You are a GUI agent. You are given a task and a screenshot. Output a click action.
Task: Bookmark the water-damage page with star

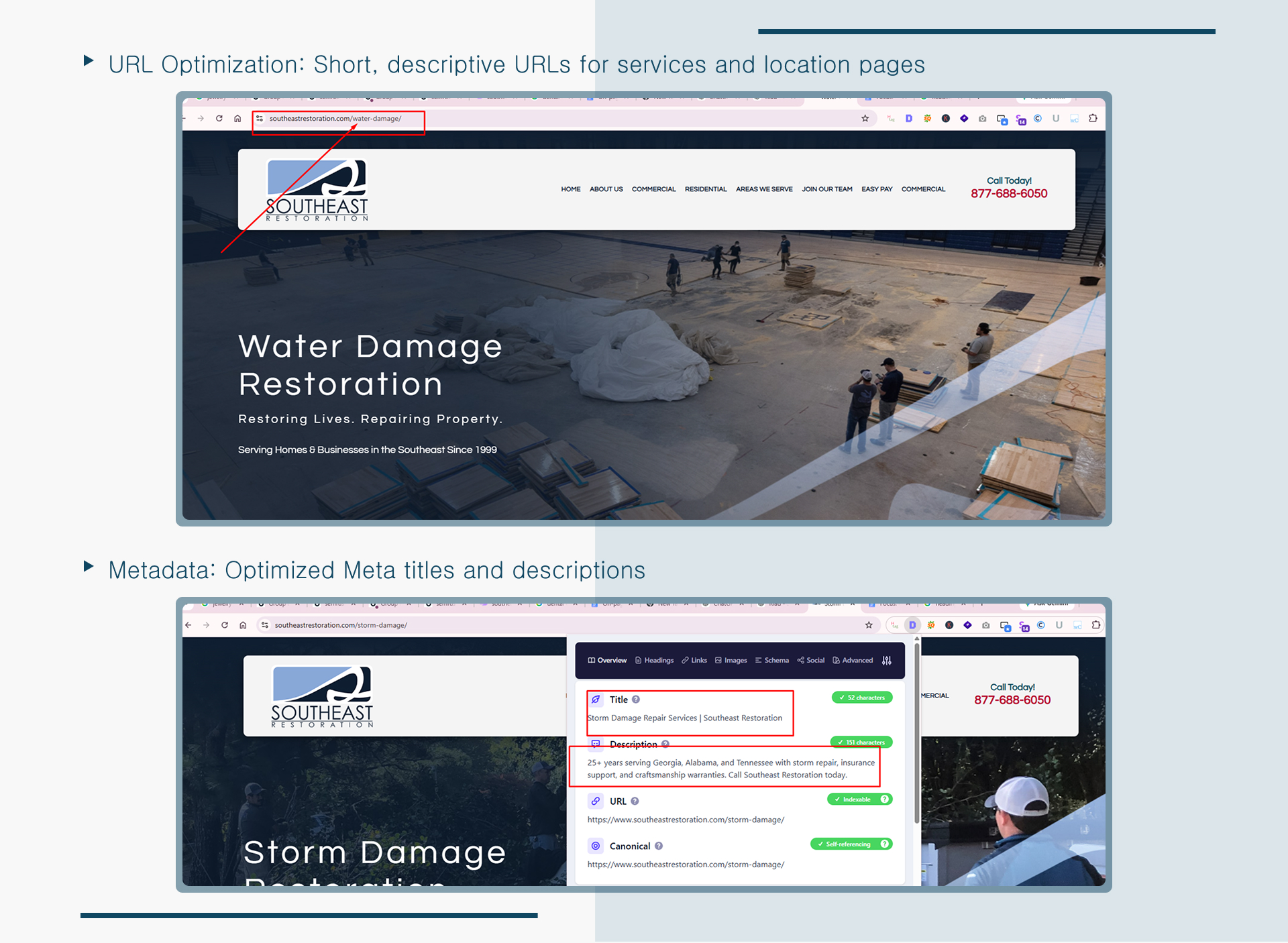tap(865, 119)
